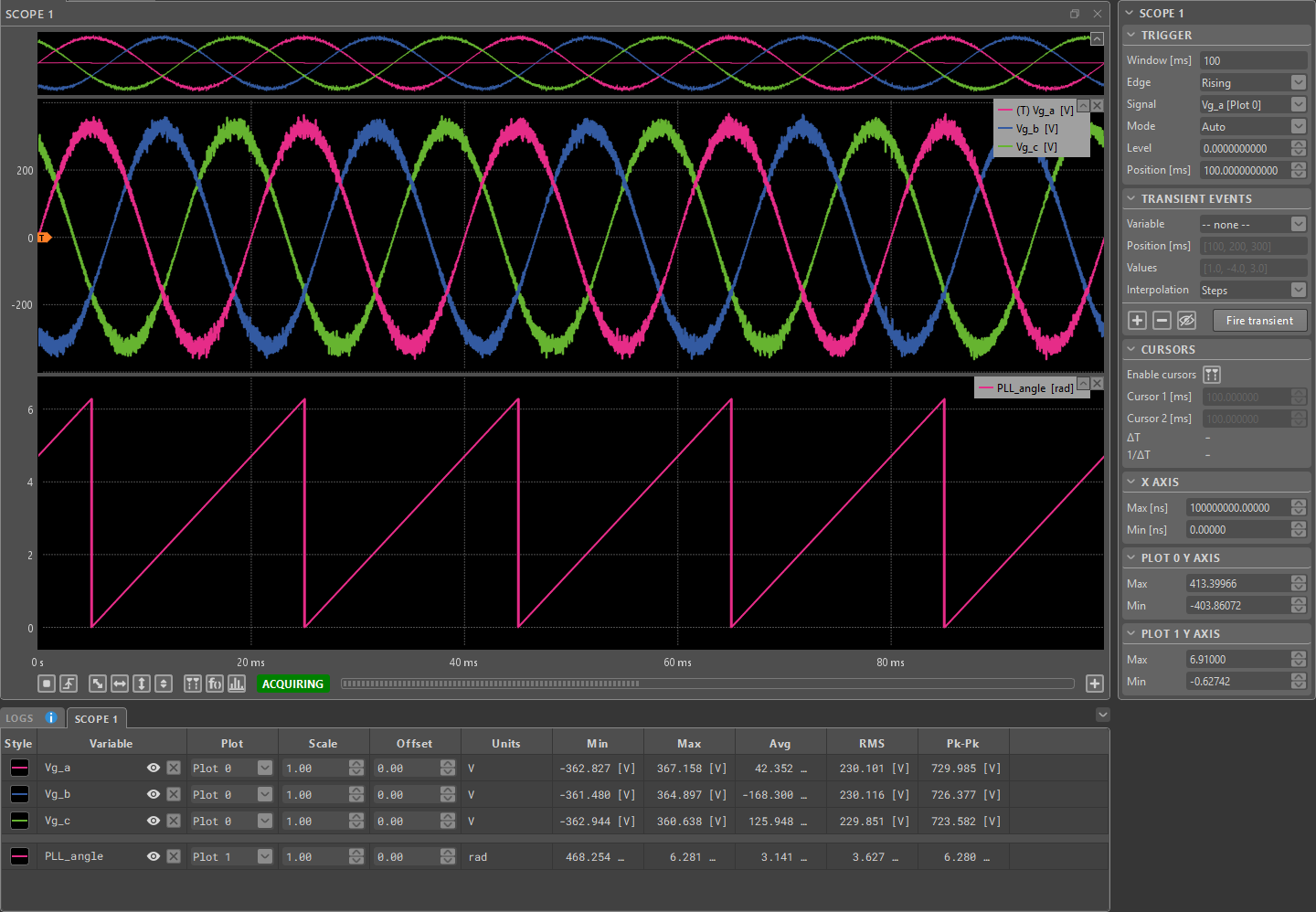The image size is (1316, 912).
Task: Click the Vg_b blue color swatch
Action: [x=19, y=794]
